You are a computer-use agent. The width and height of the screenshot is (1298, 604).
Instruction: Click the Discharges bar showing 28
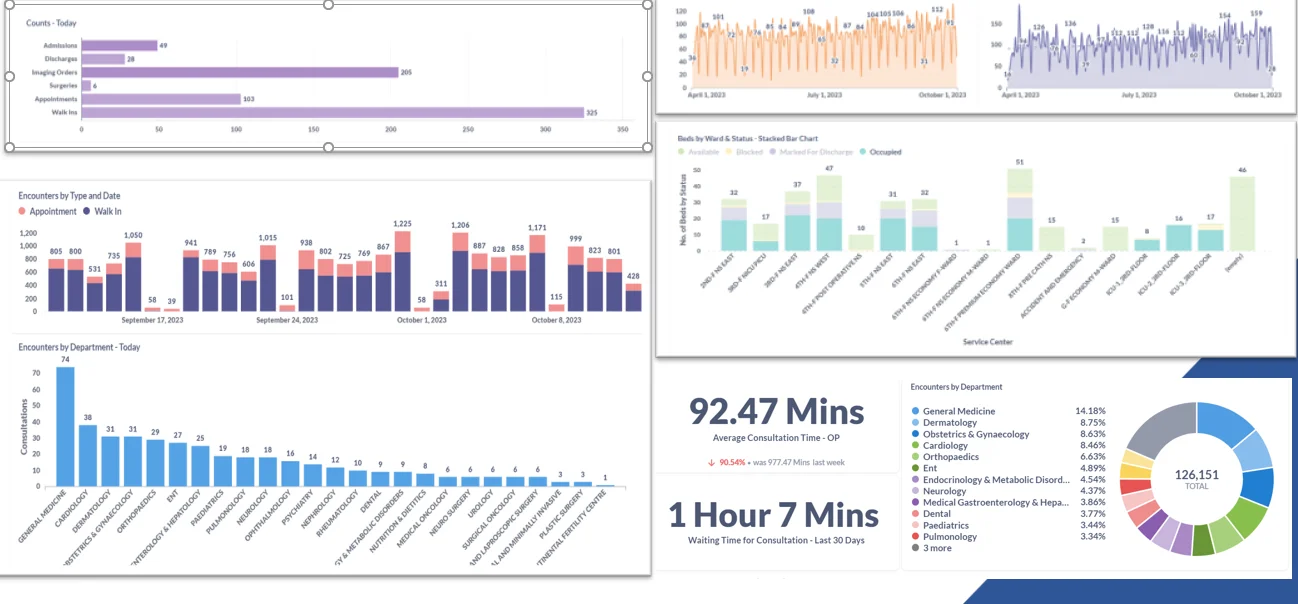click(103, 59)
